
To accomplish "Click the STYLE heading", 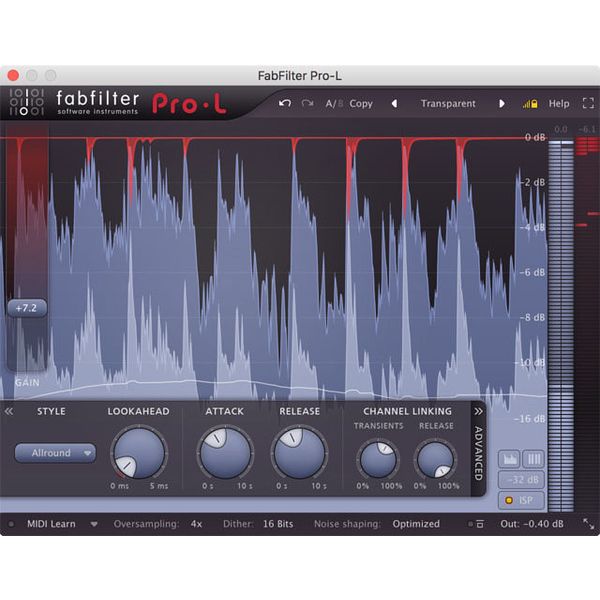I will tap(51, 411).
